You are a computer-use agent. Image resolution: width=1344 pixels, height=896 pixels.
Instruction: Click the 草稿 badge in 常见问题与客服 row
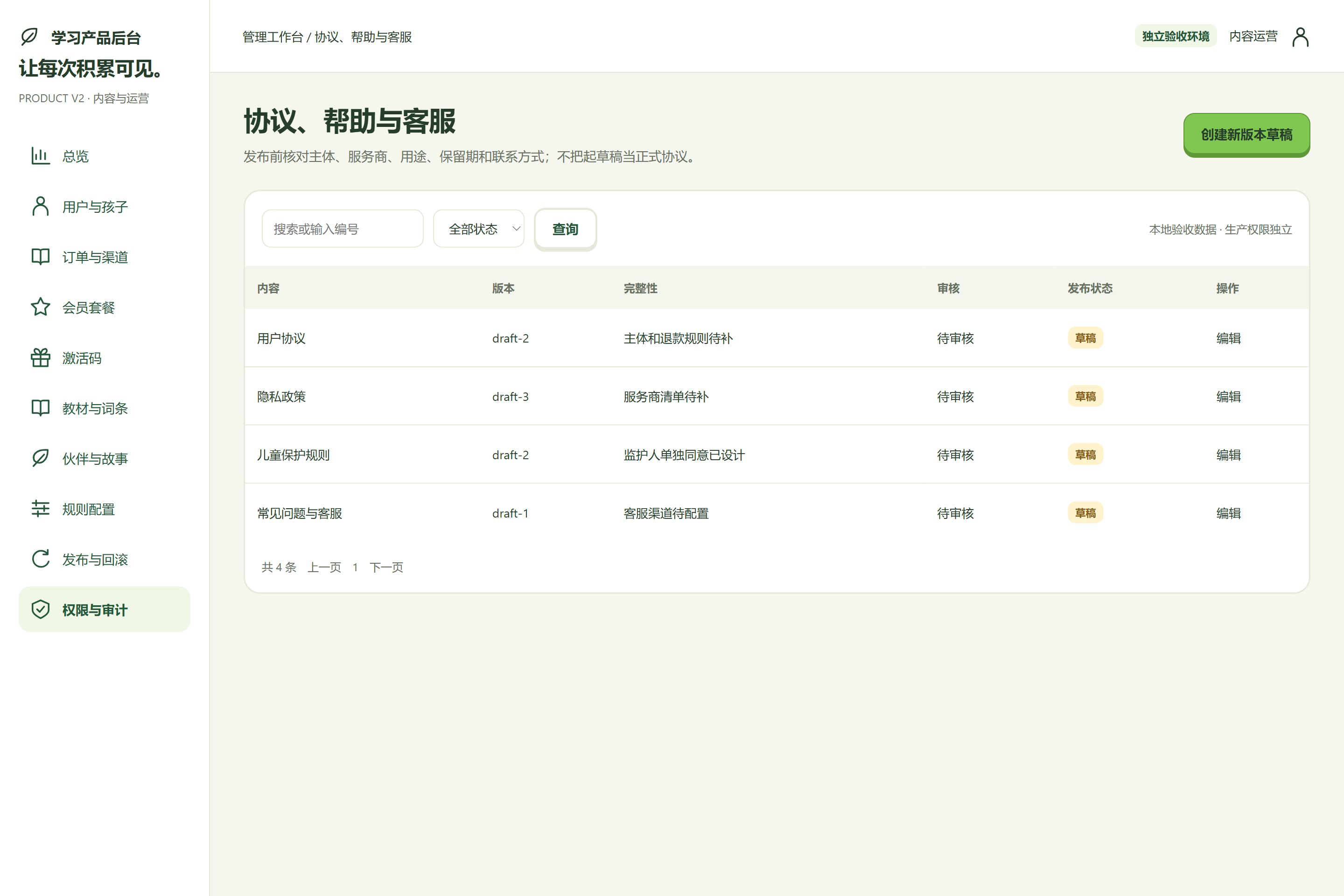pyautogui.click(x=1085, y=513)
